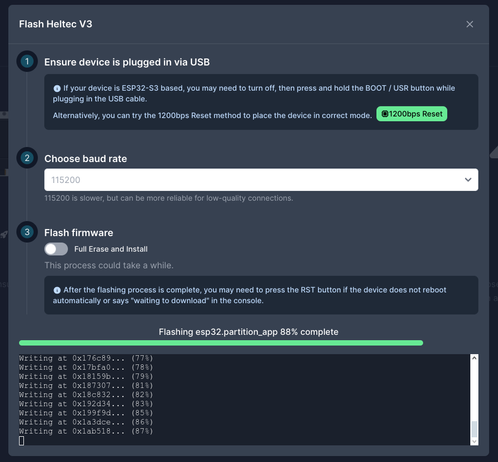The width and height of the screenshot is (498, 462).
Task: Click the console scrollbar up arrow
Action: pos(474,358)
